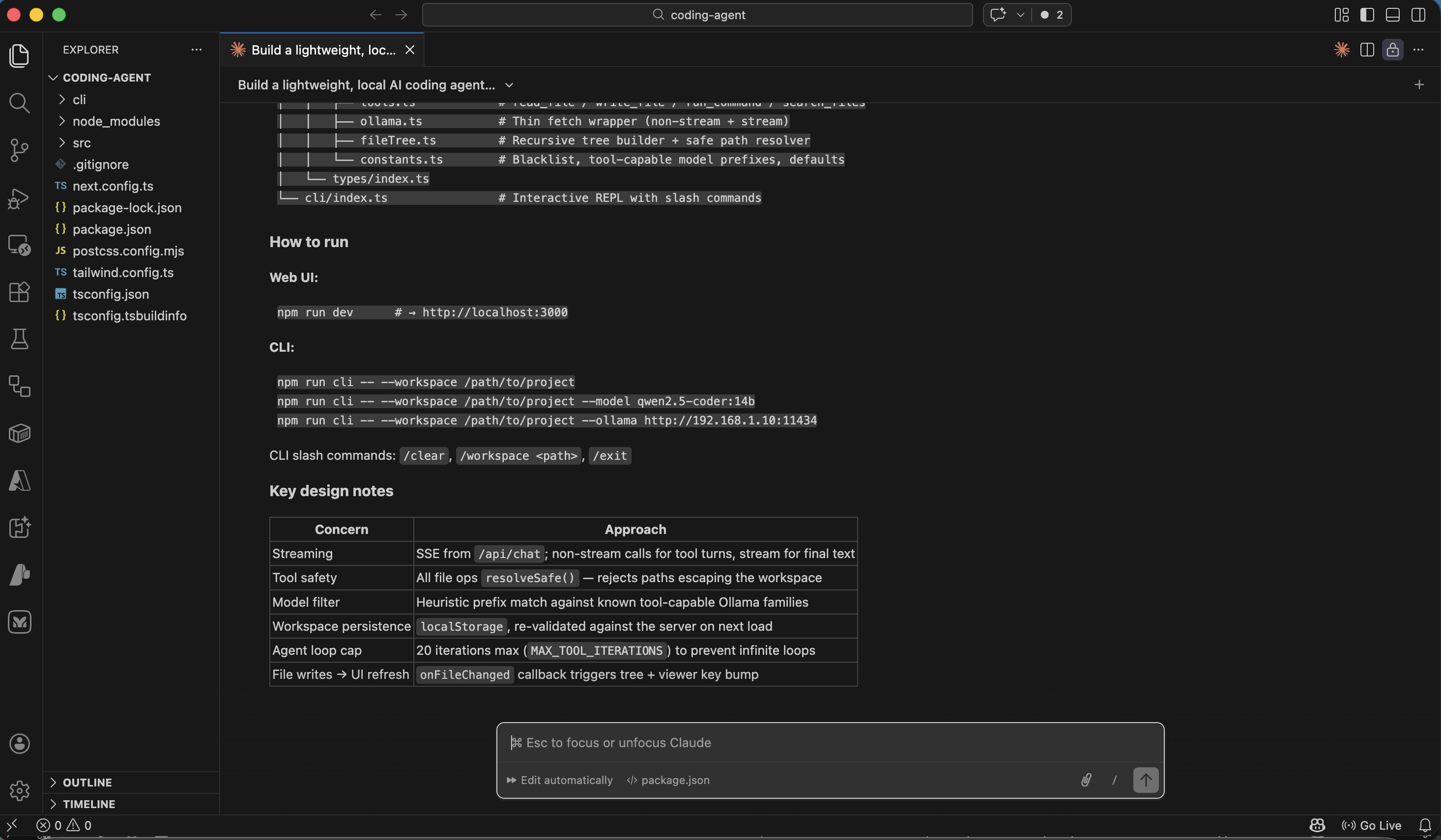Open the Search view in activity bar
1441x840 pixels.
point(20,104)
